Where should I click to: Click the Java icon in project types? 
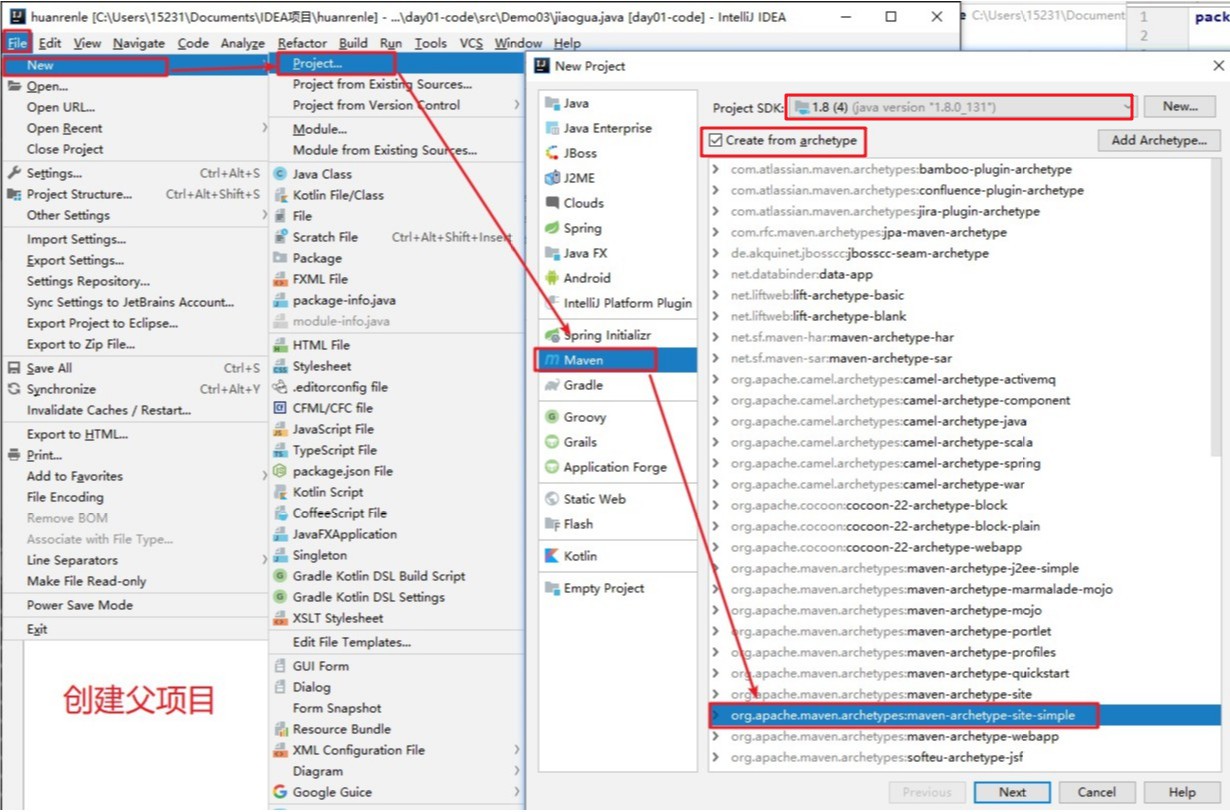click(x=552, y=103)
